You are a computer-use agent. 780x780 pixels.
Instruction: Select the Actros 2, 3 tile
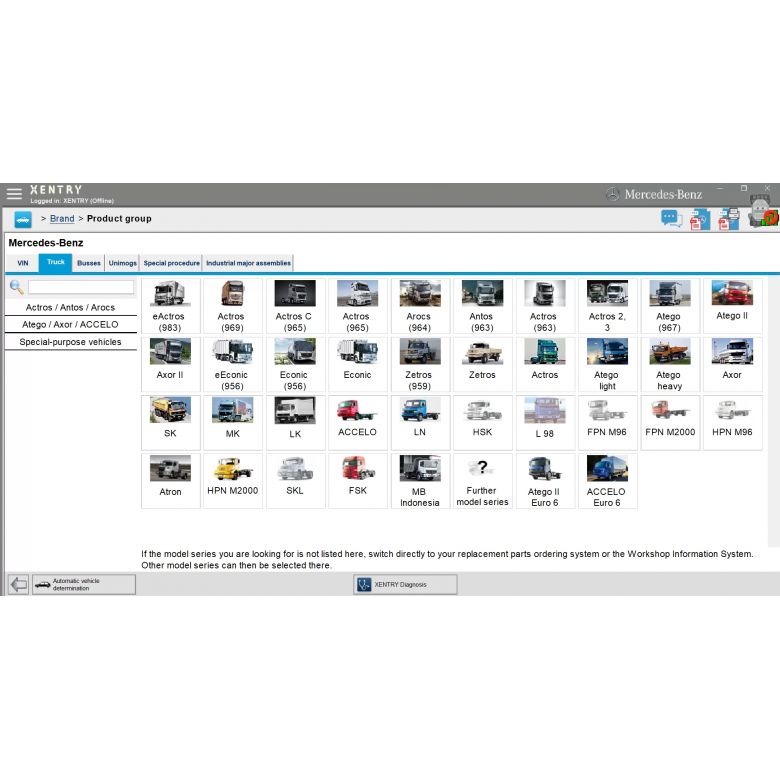[607, 306]
